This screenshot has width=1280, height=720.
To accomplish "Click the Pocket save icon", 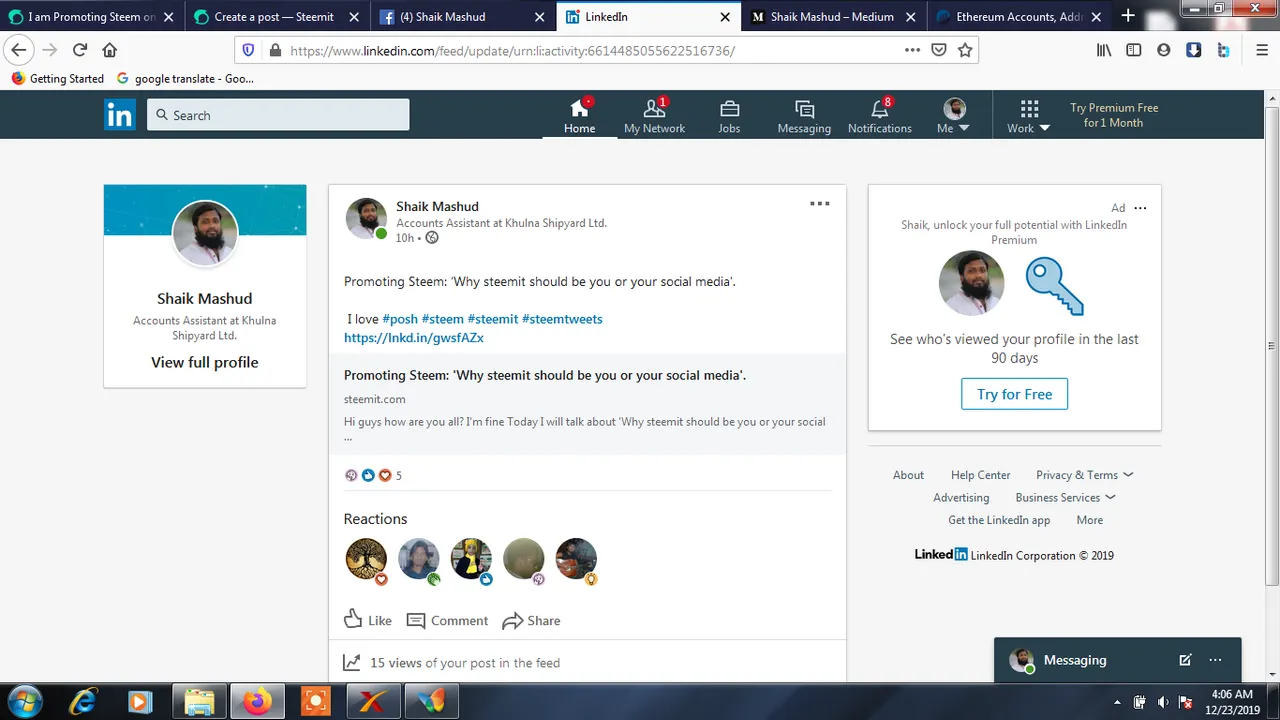I will (x=939, y=50).
